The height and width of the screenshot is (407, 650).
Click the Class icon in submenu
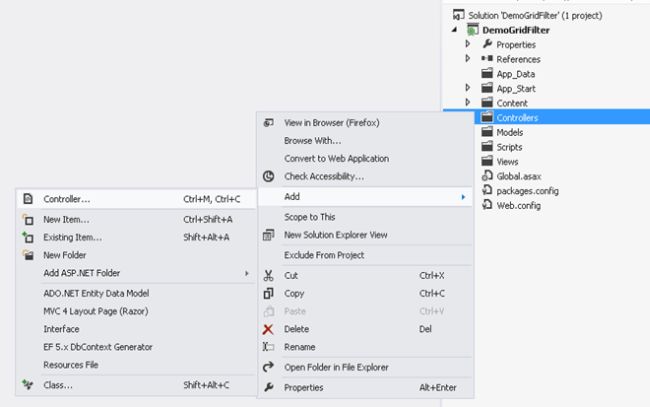pyautogui.click(x=27, y=385)
